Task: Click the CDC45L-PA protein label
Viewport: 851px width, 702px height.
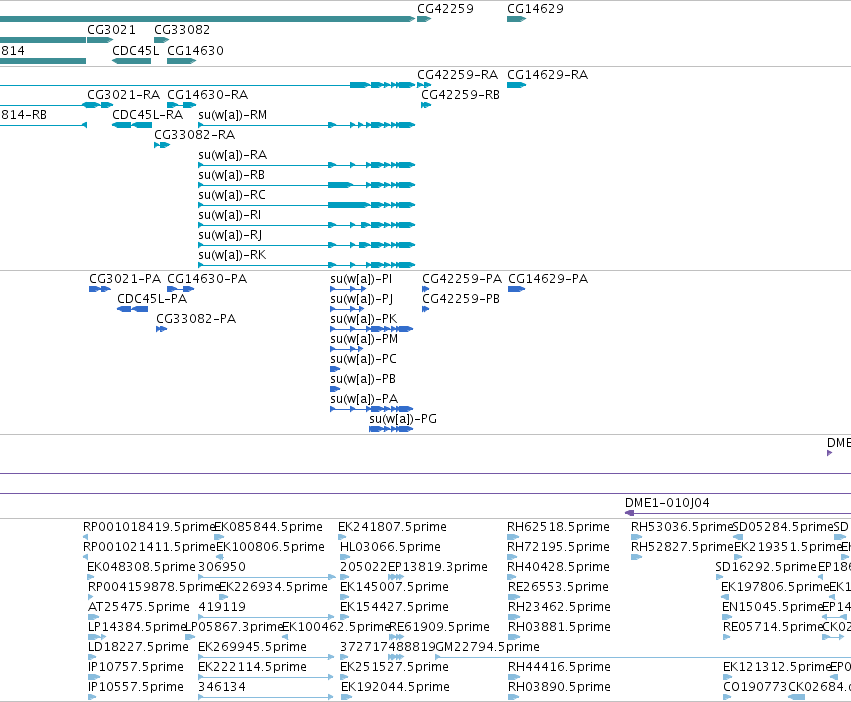Action: tap(152, 299)
